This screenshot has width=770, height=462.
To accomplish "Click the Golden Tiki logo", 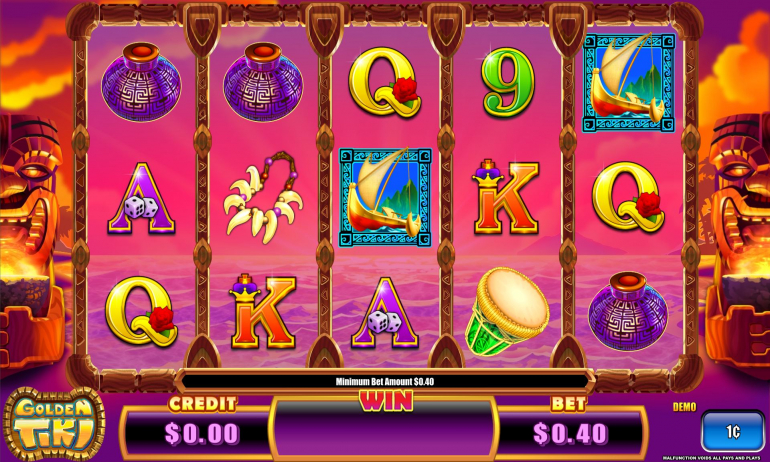I will pyautogui.click(x=54, y=425).
